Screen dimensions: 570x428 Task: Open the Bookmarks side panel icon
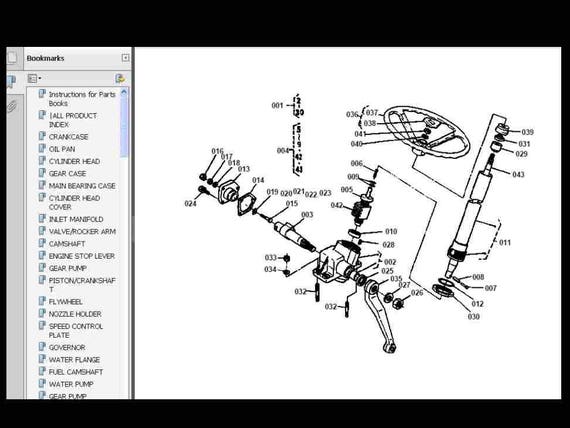pos(11,81)
